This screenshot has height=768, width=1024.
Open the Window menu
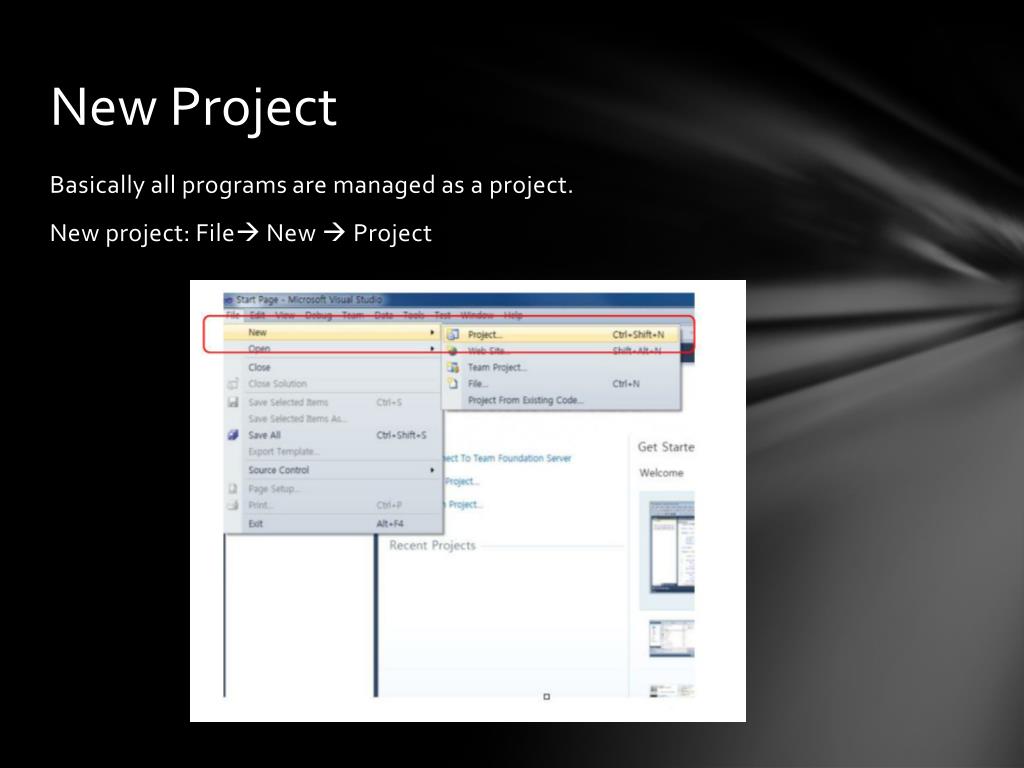point(477,315)
